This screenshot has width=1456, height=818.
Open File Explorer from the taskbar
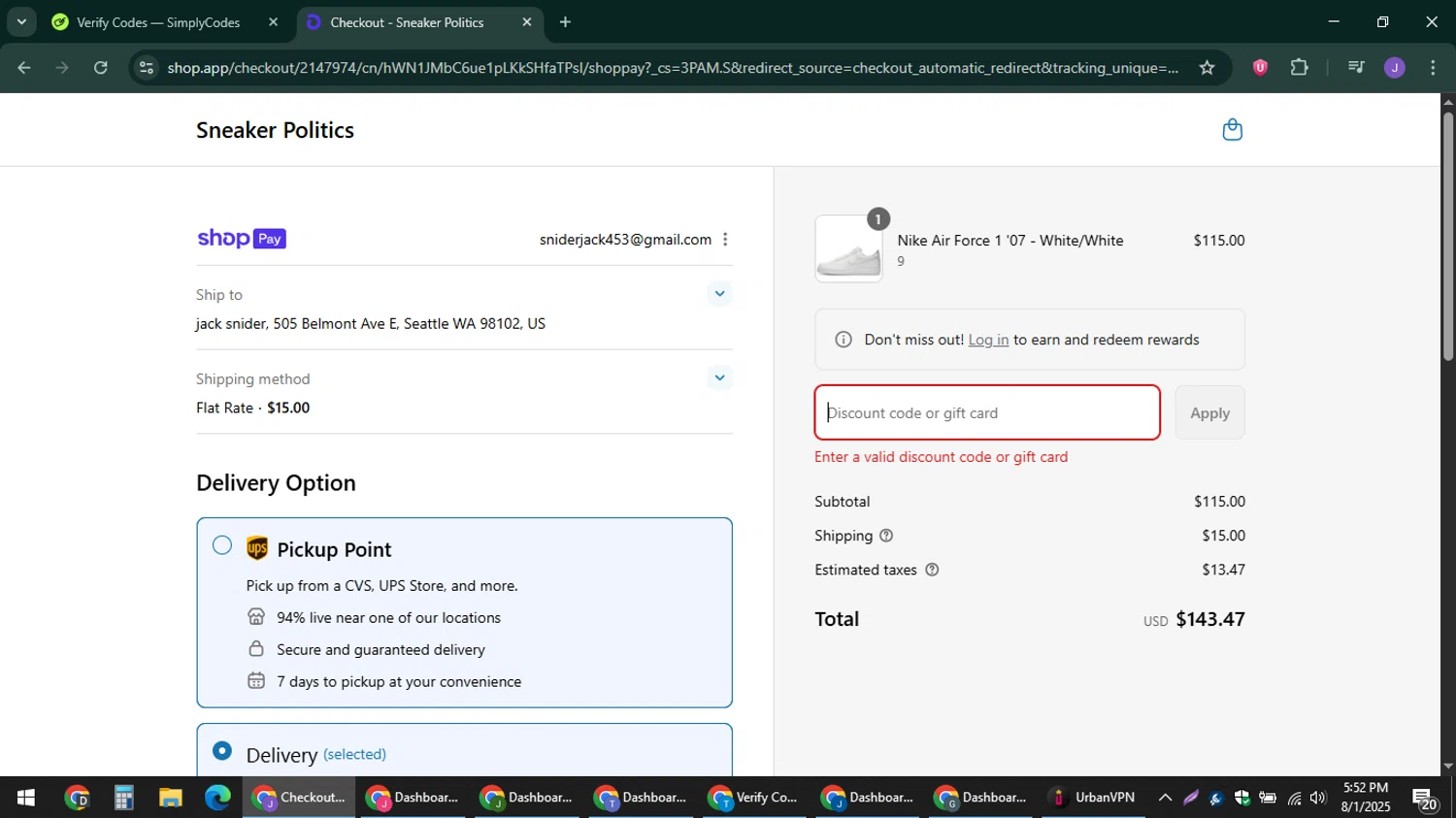click(171, 798)
